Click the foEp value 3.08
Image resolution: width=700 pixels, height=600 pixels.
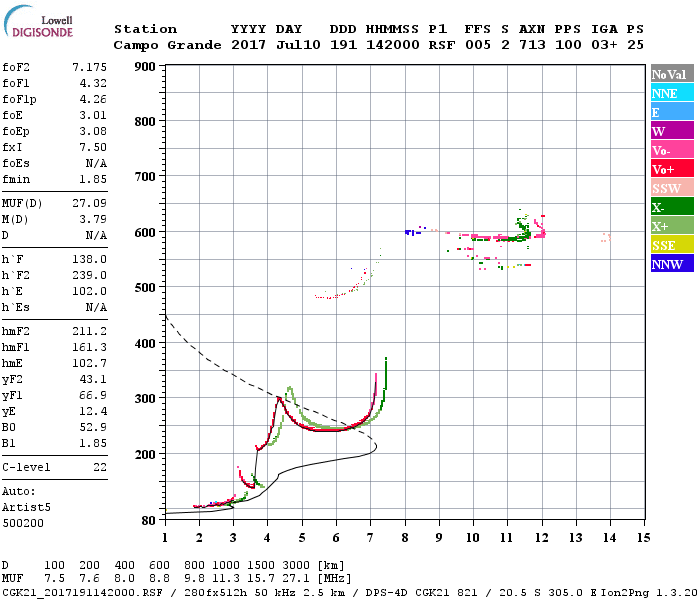tap(93, 131)
